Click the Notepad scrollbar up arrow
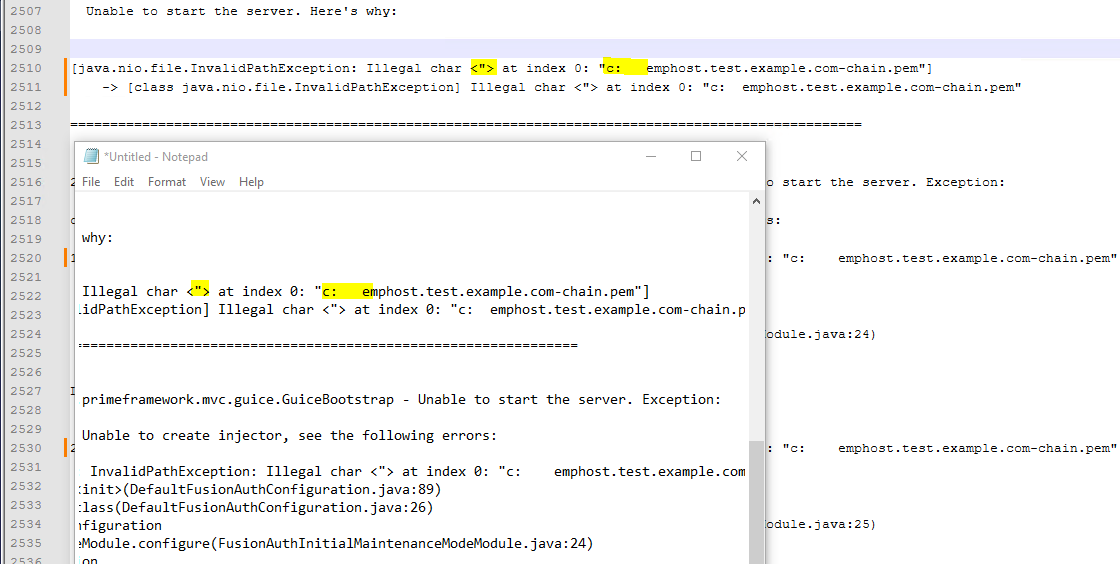The image size is (1120, 564). pyautogui.click(x=756, y=202)
